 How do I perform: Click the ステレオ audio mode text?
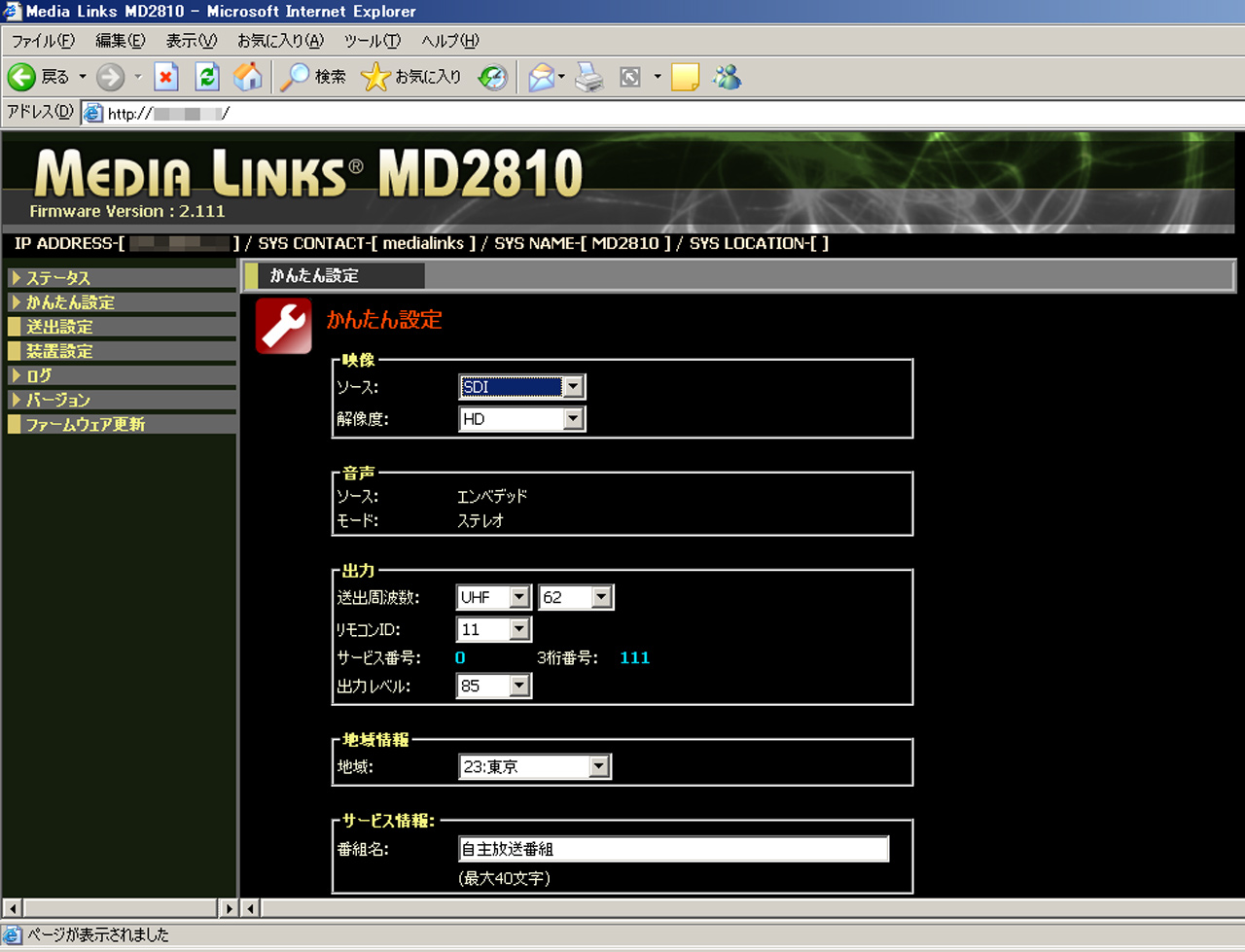click(x=480, y=520)
